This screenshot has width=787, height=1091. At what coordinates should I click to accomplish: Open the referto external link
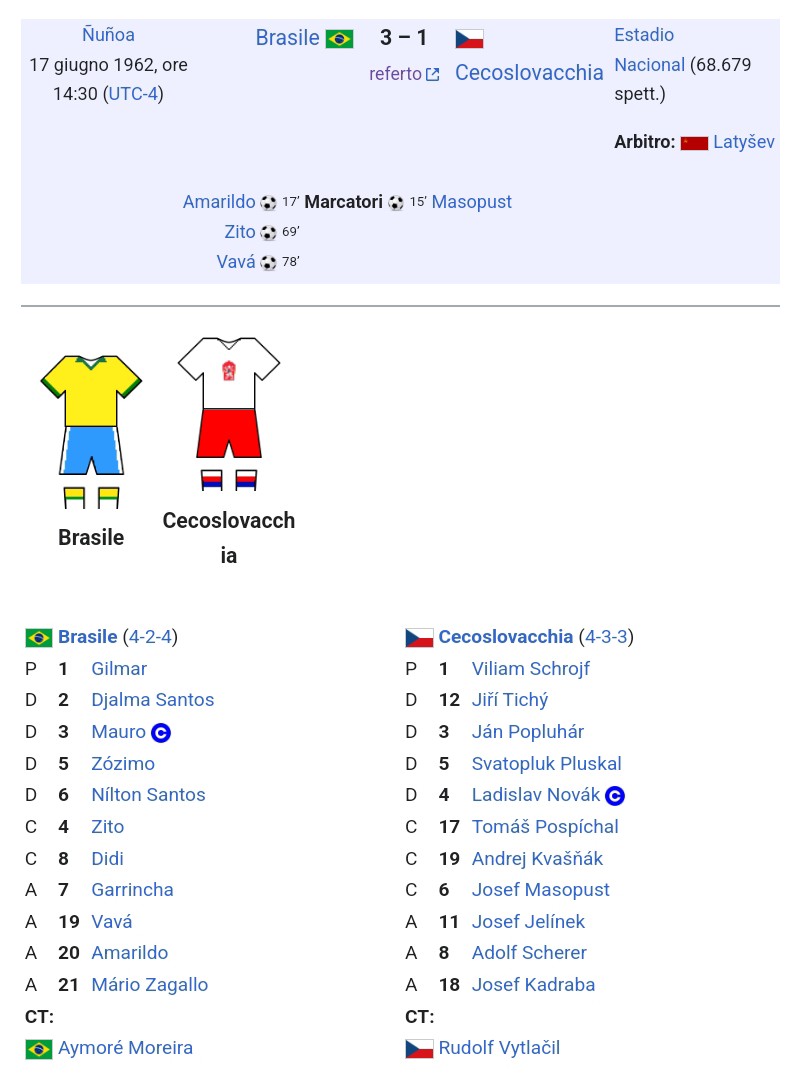(x=404, y=74)
